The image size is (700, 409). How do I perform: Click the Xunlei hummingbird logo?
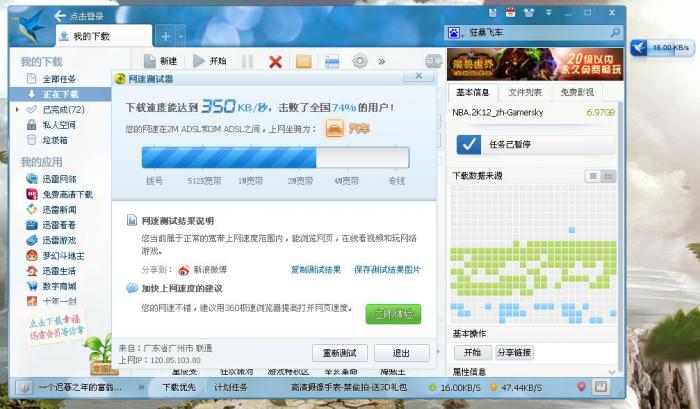click(29, 26)
